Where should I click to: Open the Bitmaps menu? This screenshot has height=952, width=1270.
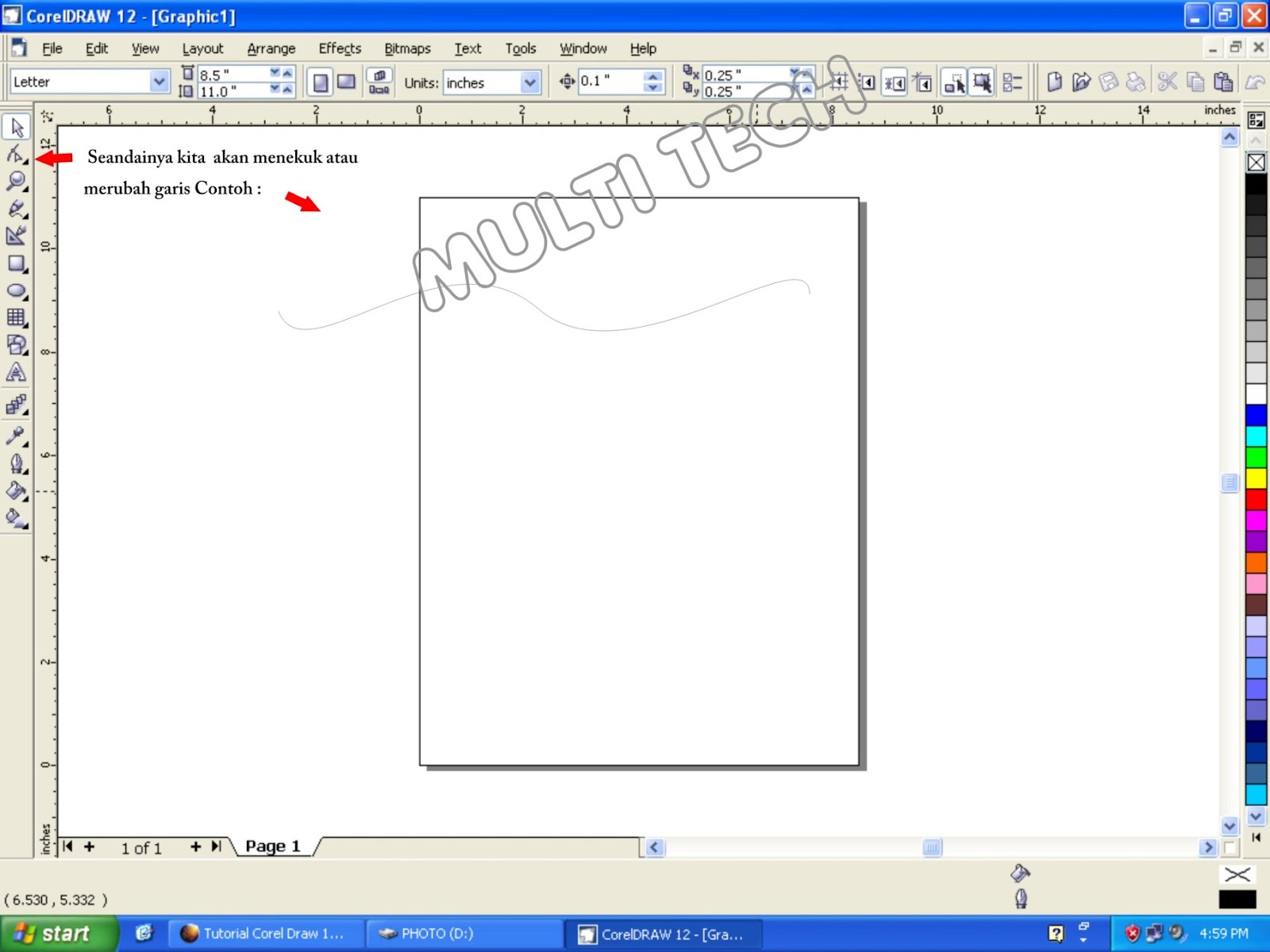[407, 48]
